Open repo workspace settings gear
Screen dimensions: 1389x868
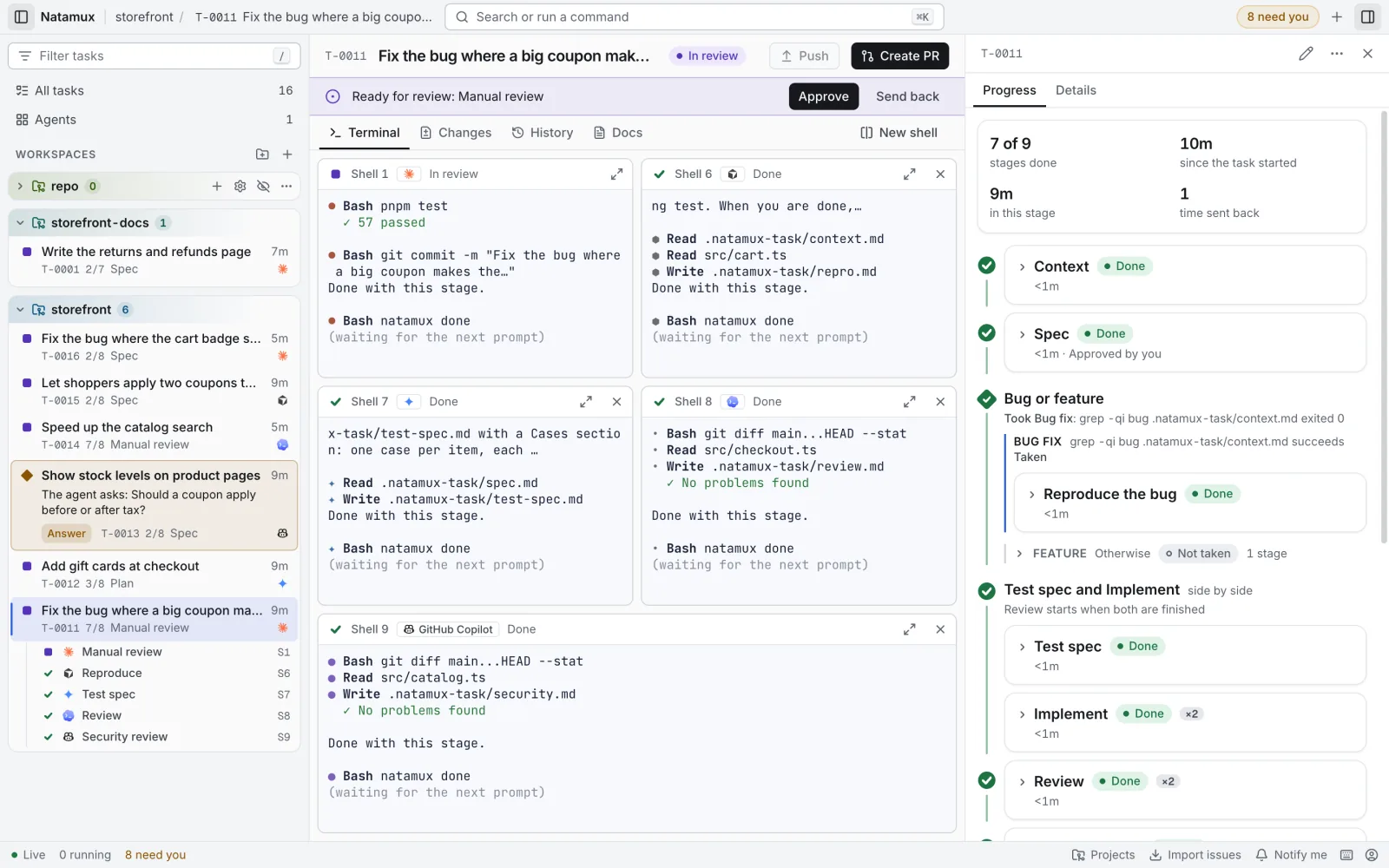pyautogui.click(x=240, y=186)
